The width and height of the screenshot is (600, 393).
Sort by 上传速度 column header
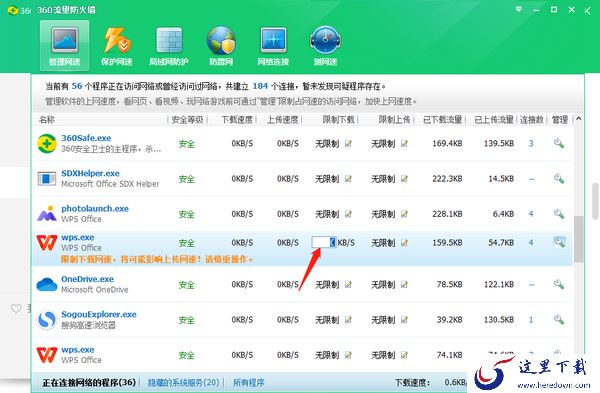point(282,120)
